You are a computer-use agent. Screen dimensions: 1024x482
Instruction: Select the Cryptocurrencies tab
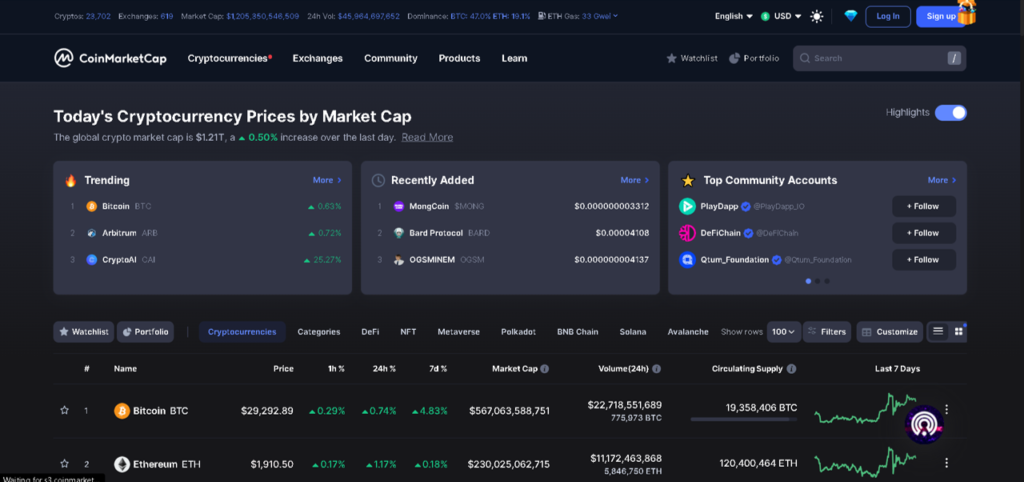(x=242, y=332)
